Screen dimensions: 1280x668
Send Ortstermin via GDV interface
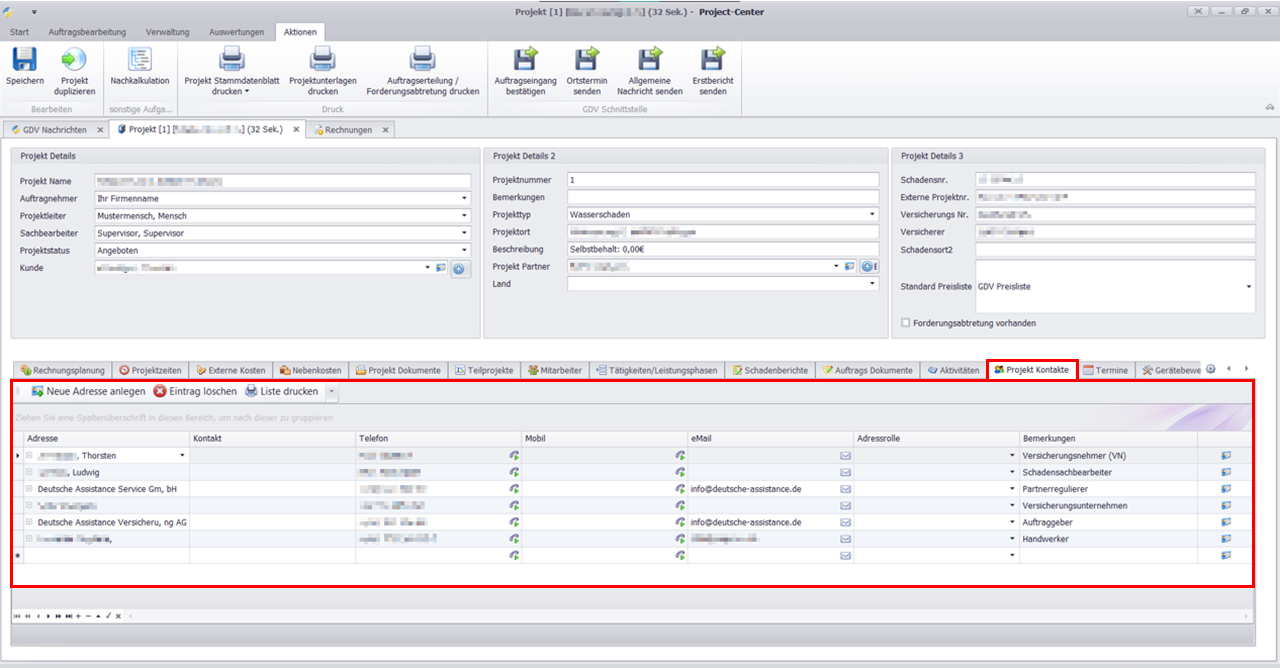pyautogui.click(x=587, y=60)
